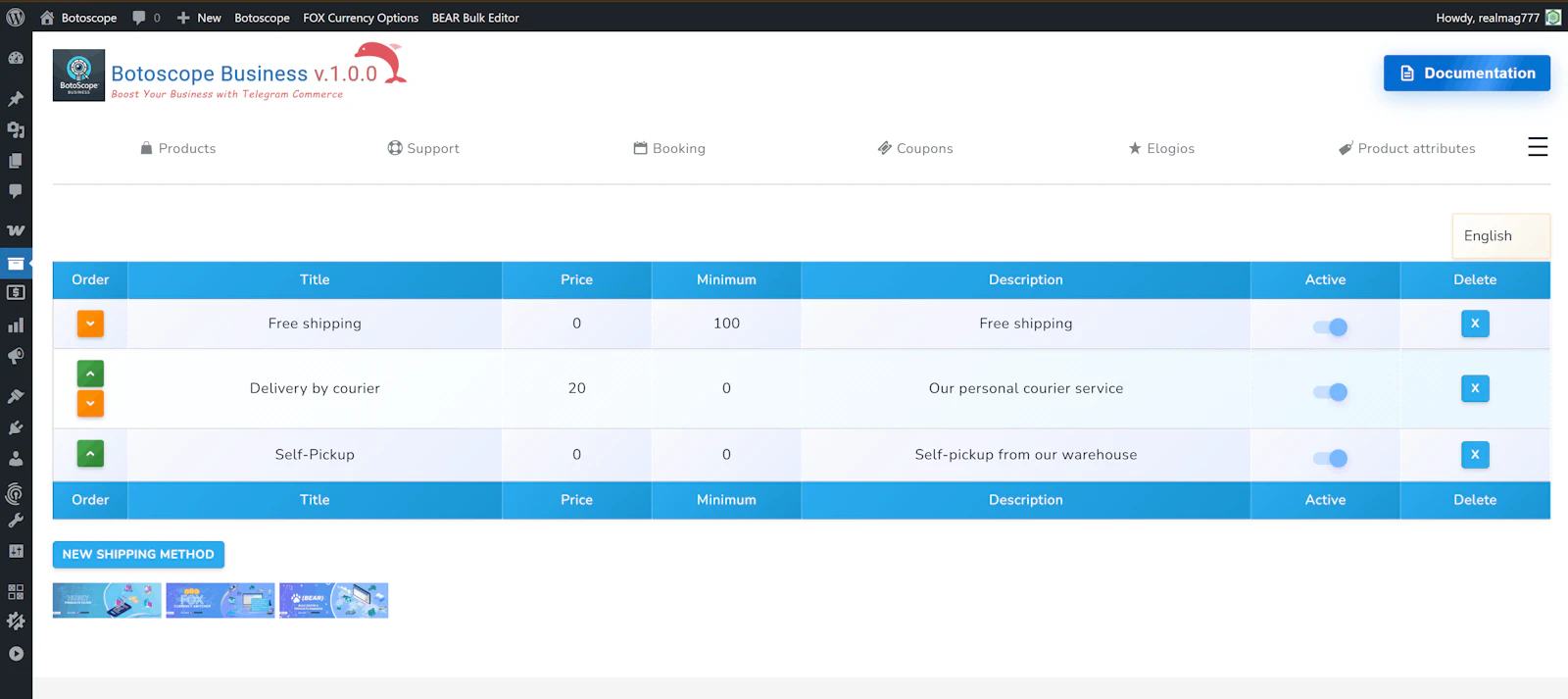The image size is (1568, 699).
Task: Open the Payments dollar sidebar icon
Action: tap(16, 292)
